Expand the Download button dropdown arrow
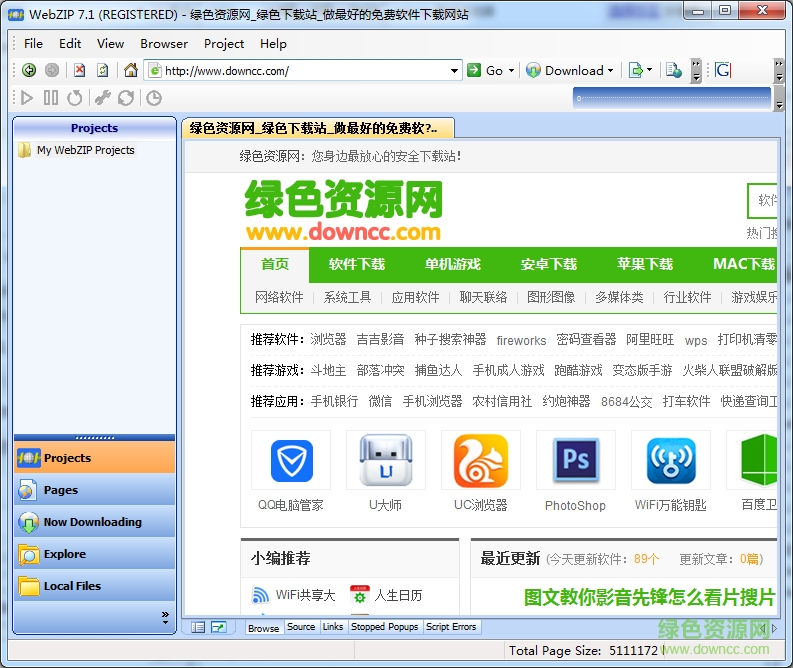The width and height of the screenshot is (793, 668). coord(610,71)
